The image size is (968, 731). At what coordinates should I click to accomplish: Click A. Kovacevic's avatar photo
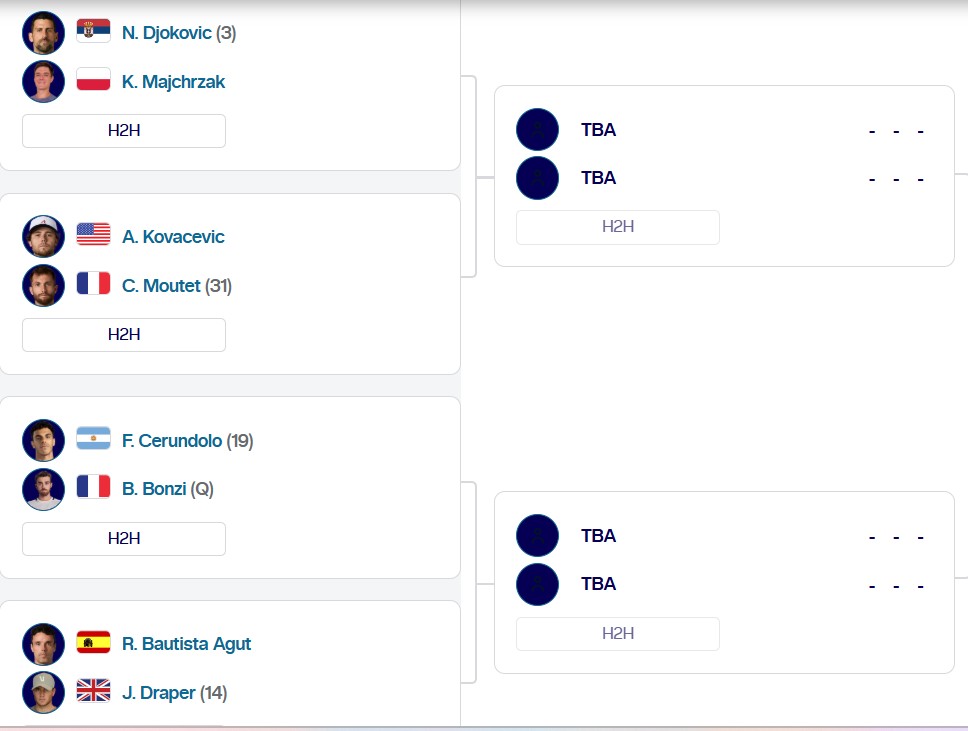tap(43, 236)
